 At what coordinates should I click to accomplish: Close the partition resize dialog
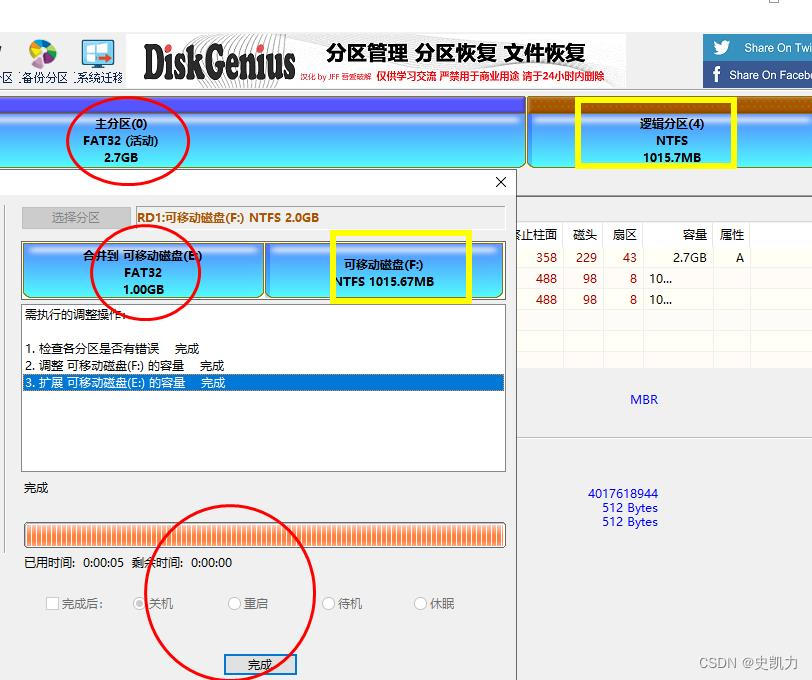click(x=501, y=182)
